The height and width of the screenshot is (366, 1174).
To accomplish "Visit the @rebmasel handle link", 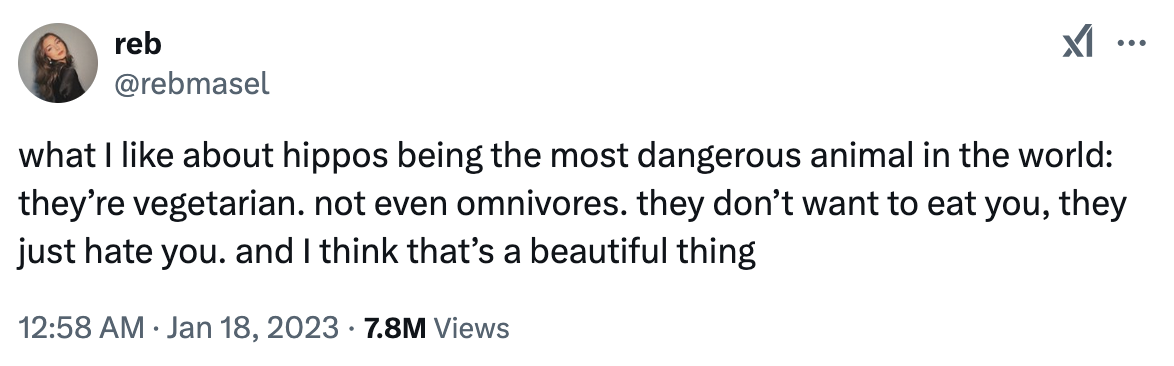I will pyautogui.click(x=192, y=85).
